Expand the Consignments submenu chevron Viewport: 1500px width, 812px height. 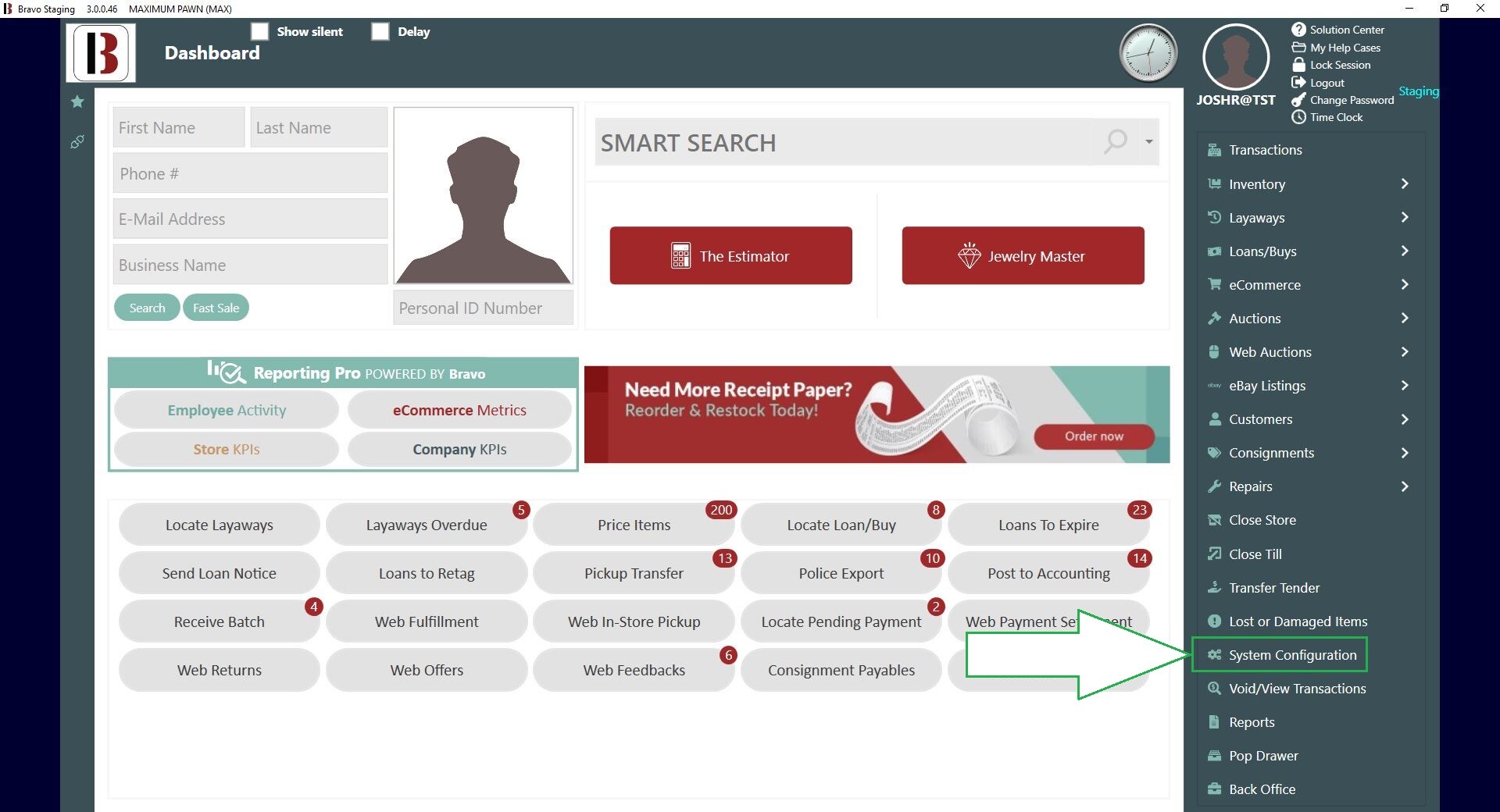[x=1405, y=452]
